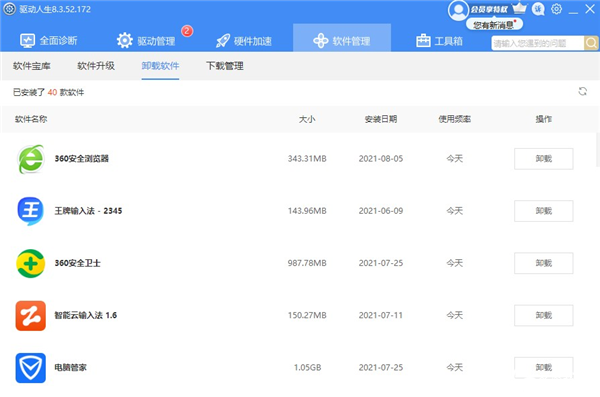This screenshot has height=397, width=600.
Task: Click the software list vertical scrollbar
Action: [x=598, y=149]
